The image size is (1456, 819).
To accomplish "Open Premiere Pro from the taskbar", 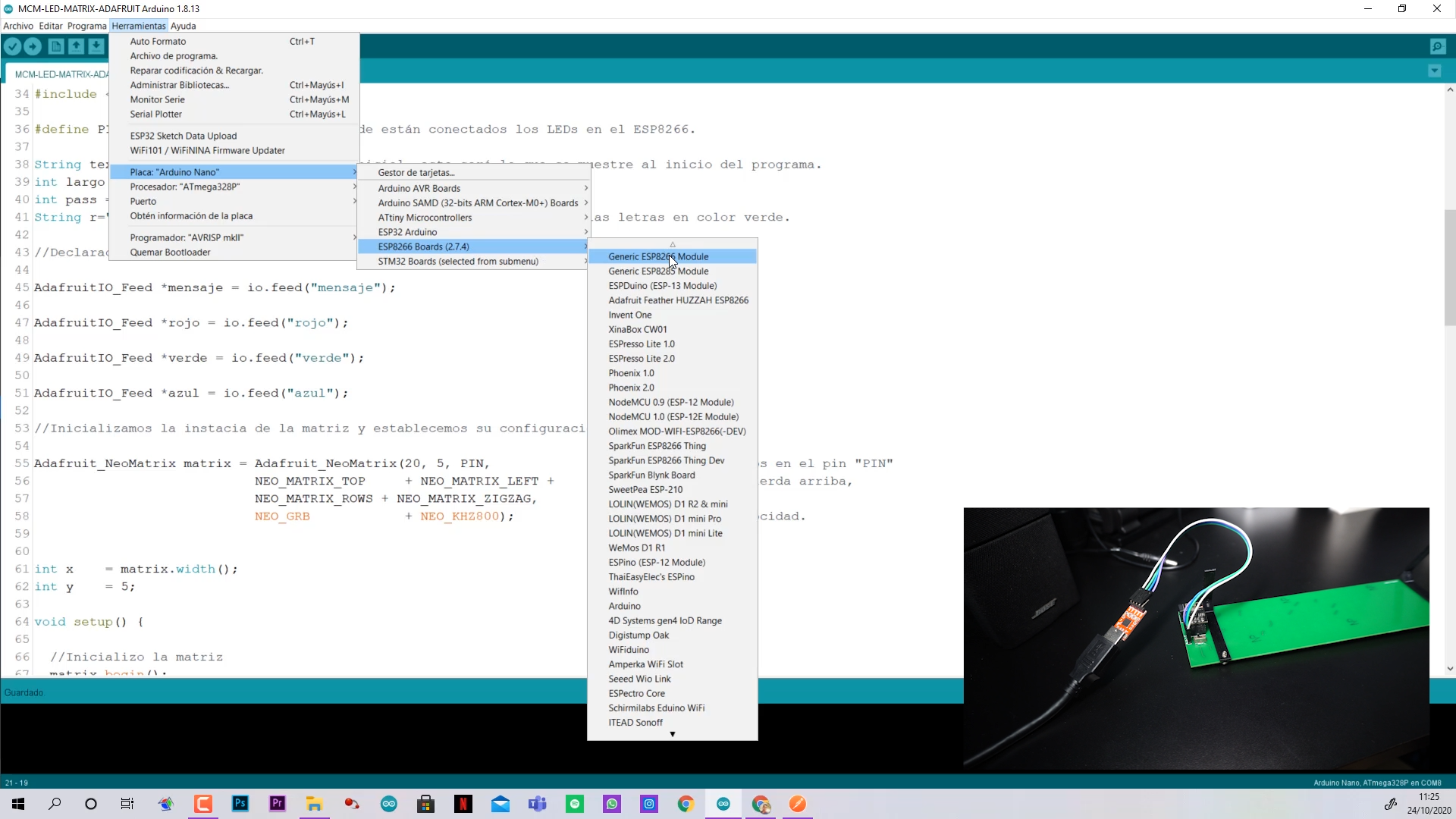I will (x=278, y=804).
